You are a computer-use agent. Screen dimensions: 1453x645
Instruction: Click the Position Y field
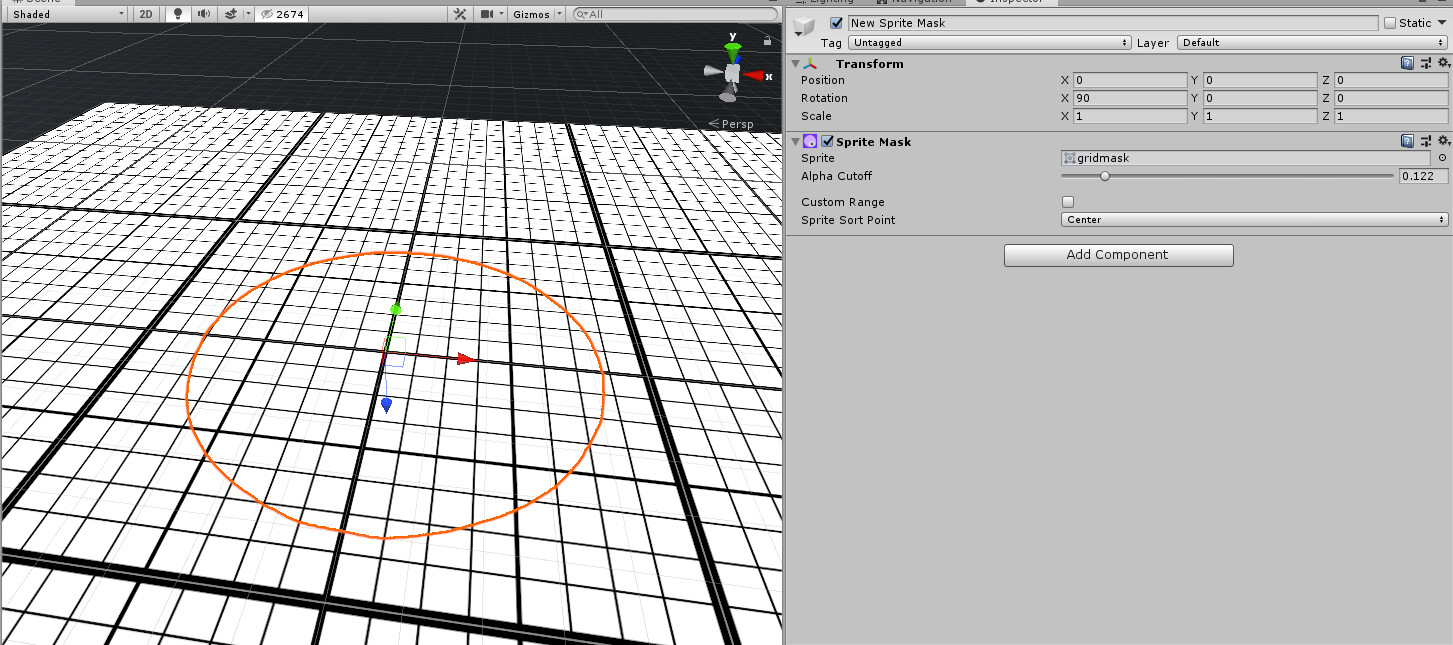click(x=1260, y=80)
